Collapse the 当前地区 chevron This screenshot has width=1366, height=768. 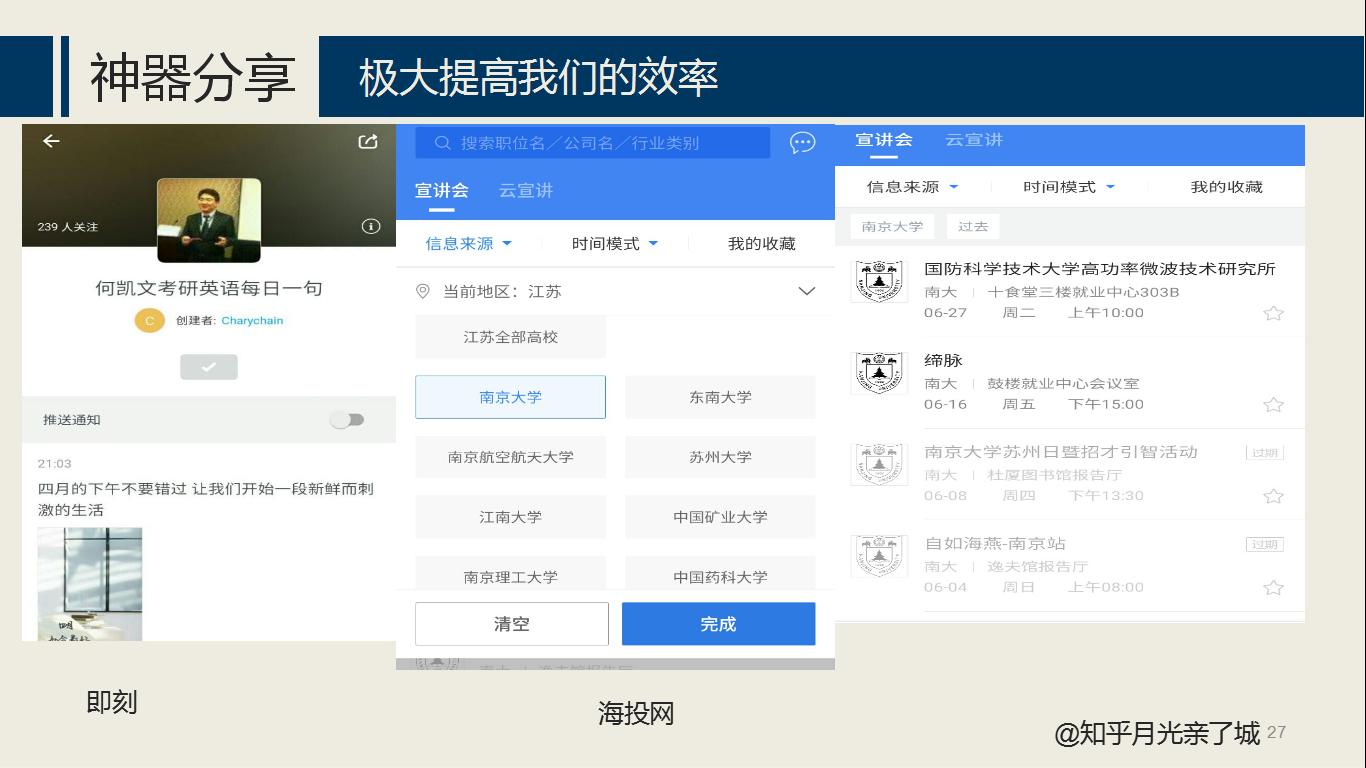pyautogui.click(x=806, y=291)
